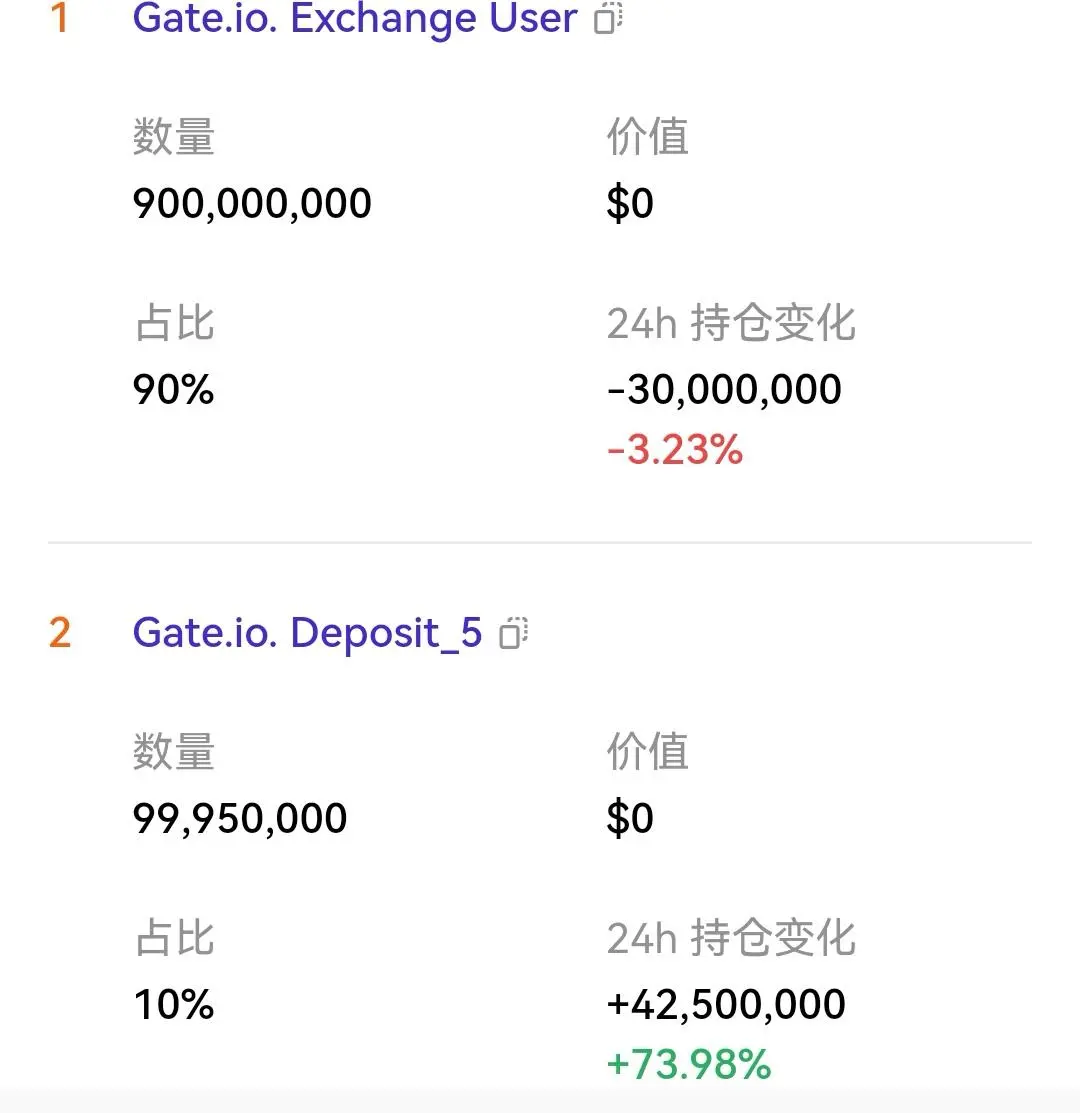
Task: Click the $0 value of Deposit_5
Action: [630, 818]
